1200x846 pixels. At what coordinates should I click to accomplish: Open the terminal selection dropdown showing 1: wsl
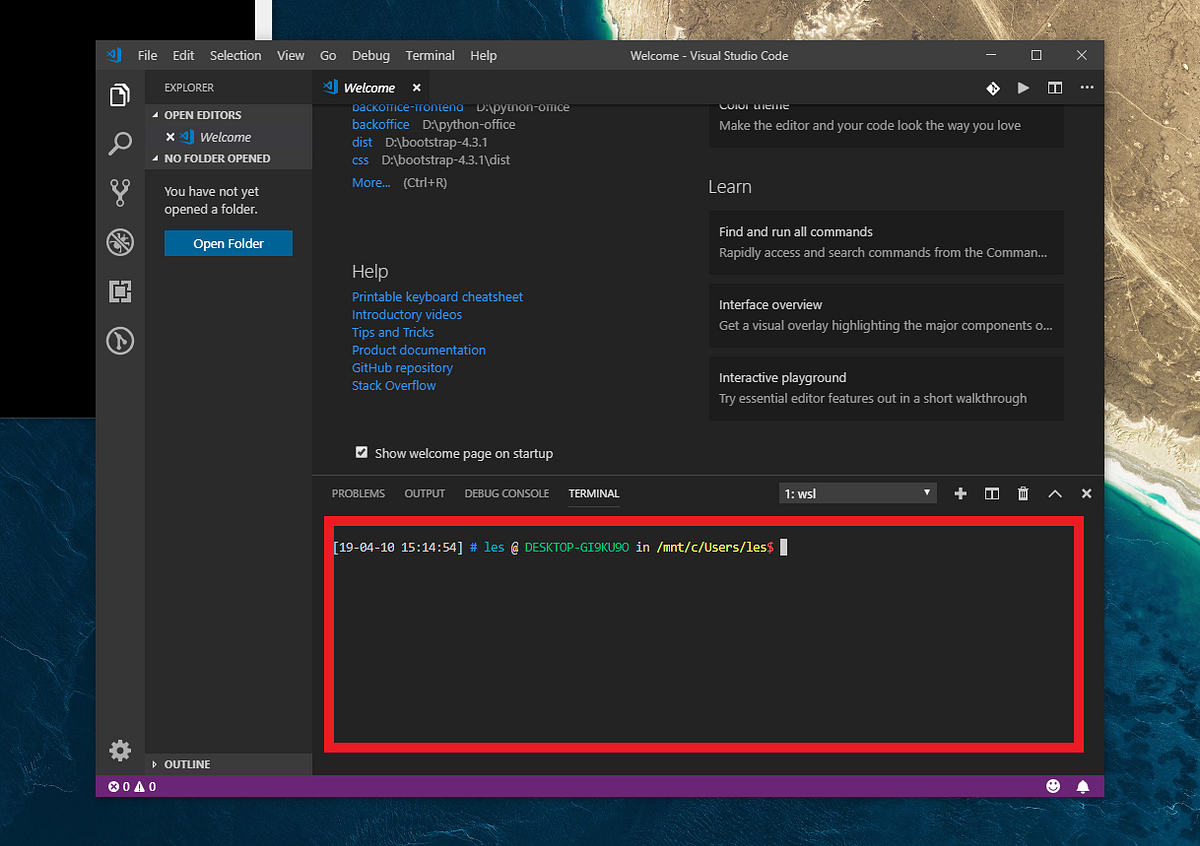tap(857, 493)
